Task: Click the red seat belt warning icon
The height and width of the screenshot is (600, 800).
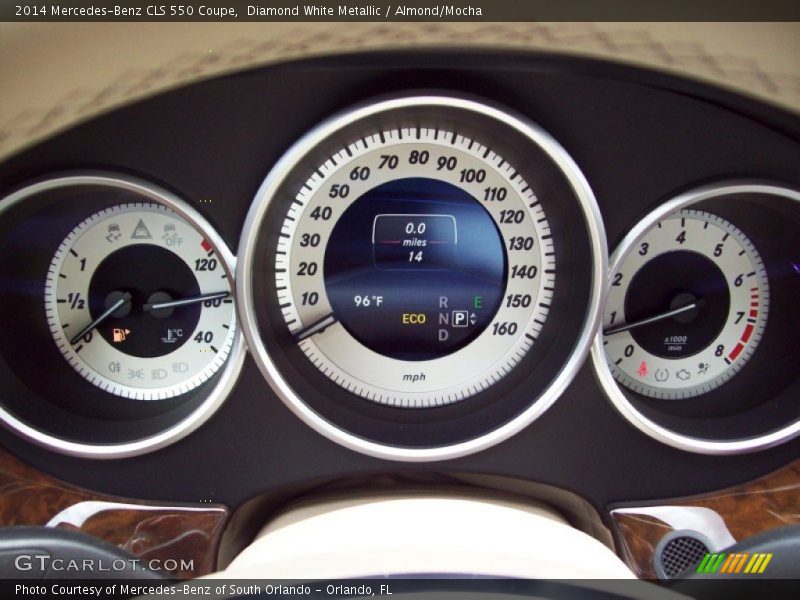Action: pyautogui.click(x=642, y=368)
